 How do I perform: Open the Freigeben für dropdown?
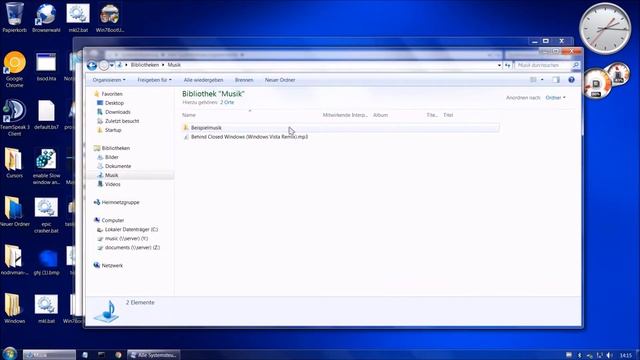coord(154,80)
